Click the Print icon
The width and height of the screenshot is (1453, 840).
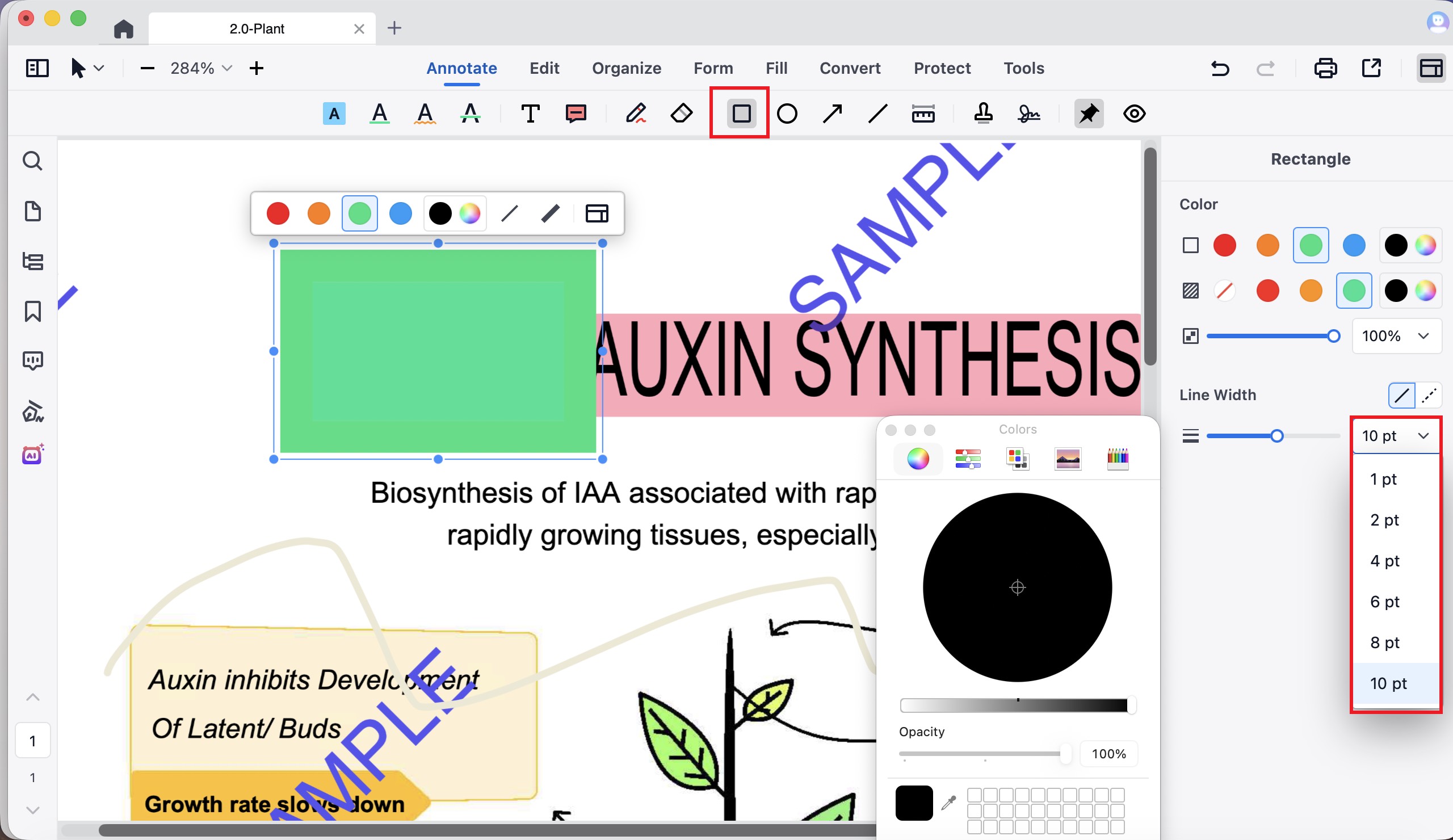[1325, 68]
